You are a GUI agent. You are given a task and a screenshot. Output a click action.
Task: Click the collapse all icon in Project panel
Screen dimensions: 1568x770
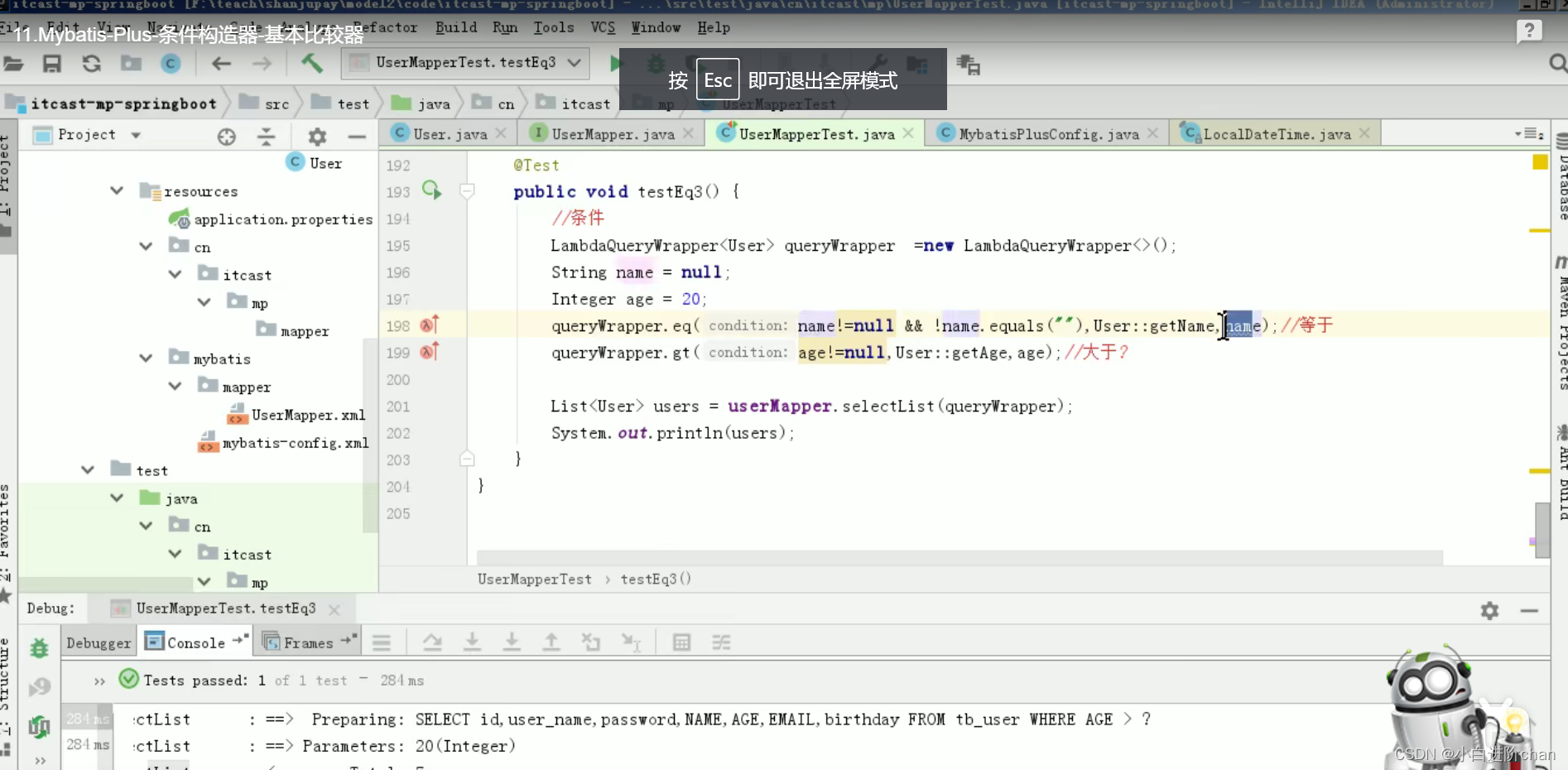[x=266, y=137]
